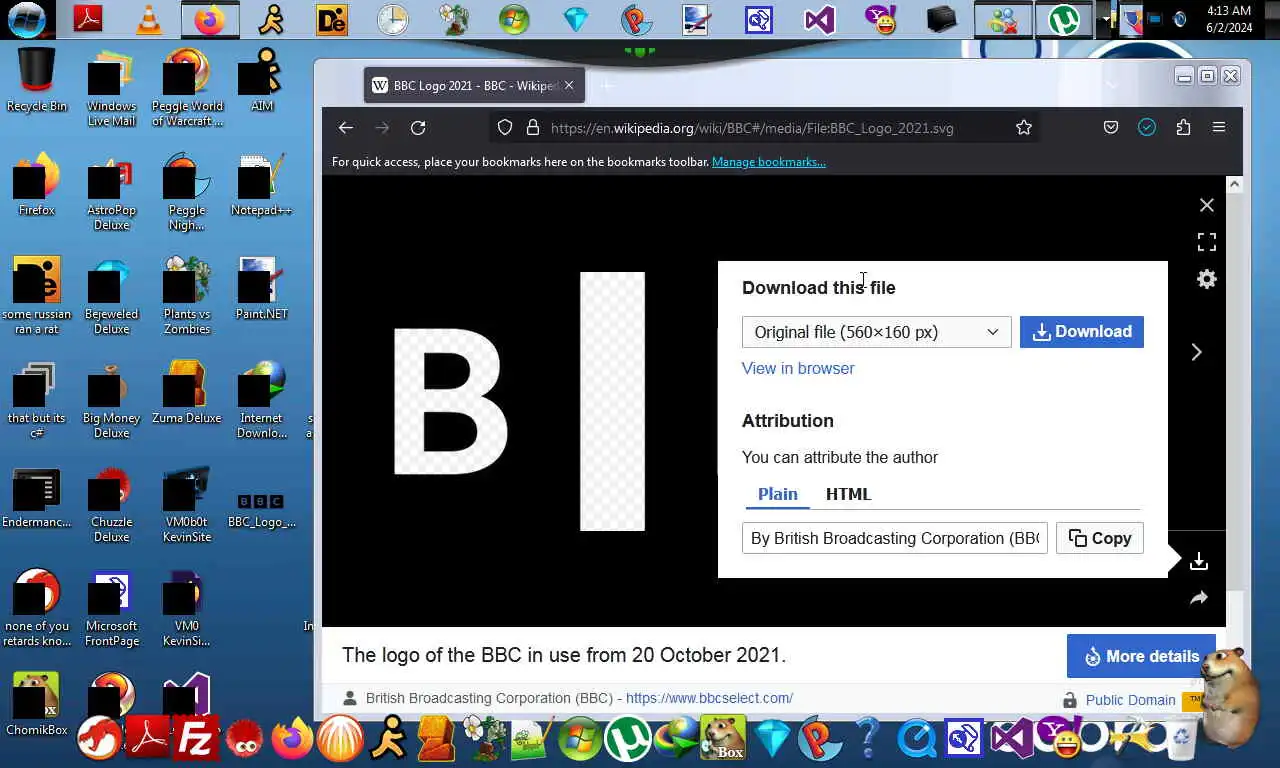Viewport: 1280px width, 768px height.
Task: Select Microsoft FrontPage desktop shortcut
Action: (111, 608)
